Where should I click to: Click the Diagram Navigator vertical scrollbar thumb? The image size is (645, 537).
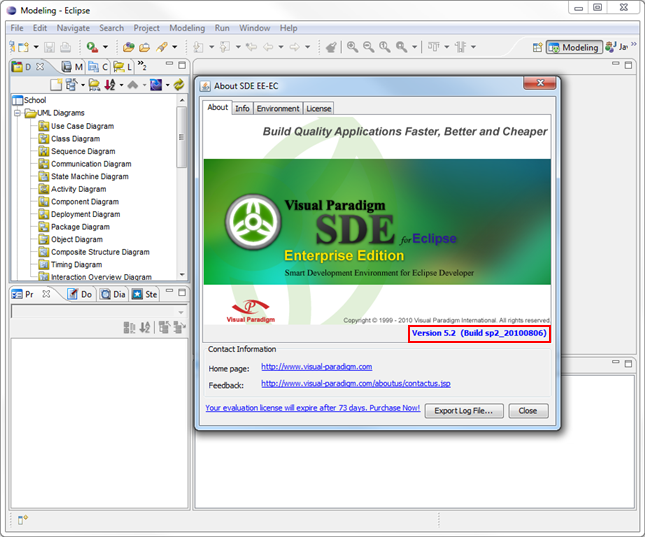[x=181, y=137]
